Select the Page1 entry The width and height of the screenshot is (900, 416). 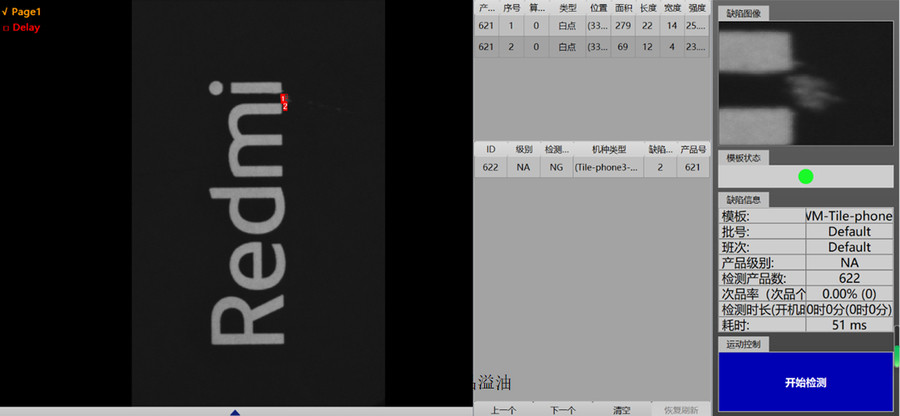(x=21, y=11)
